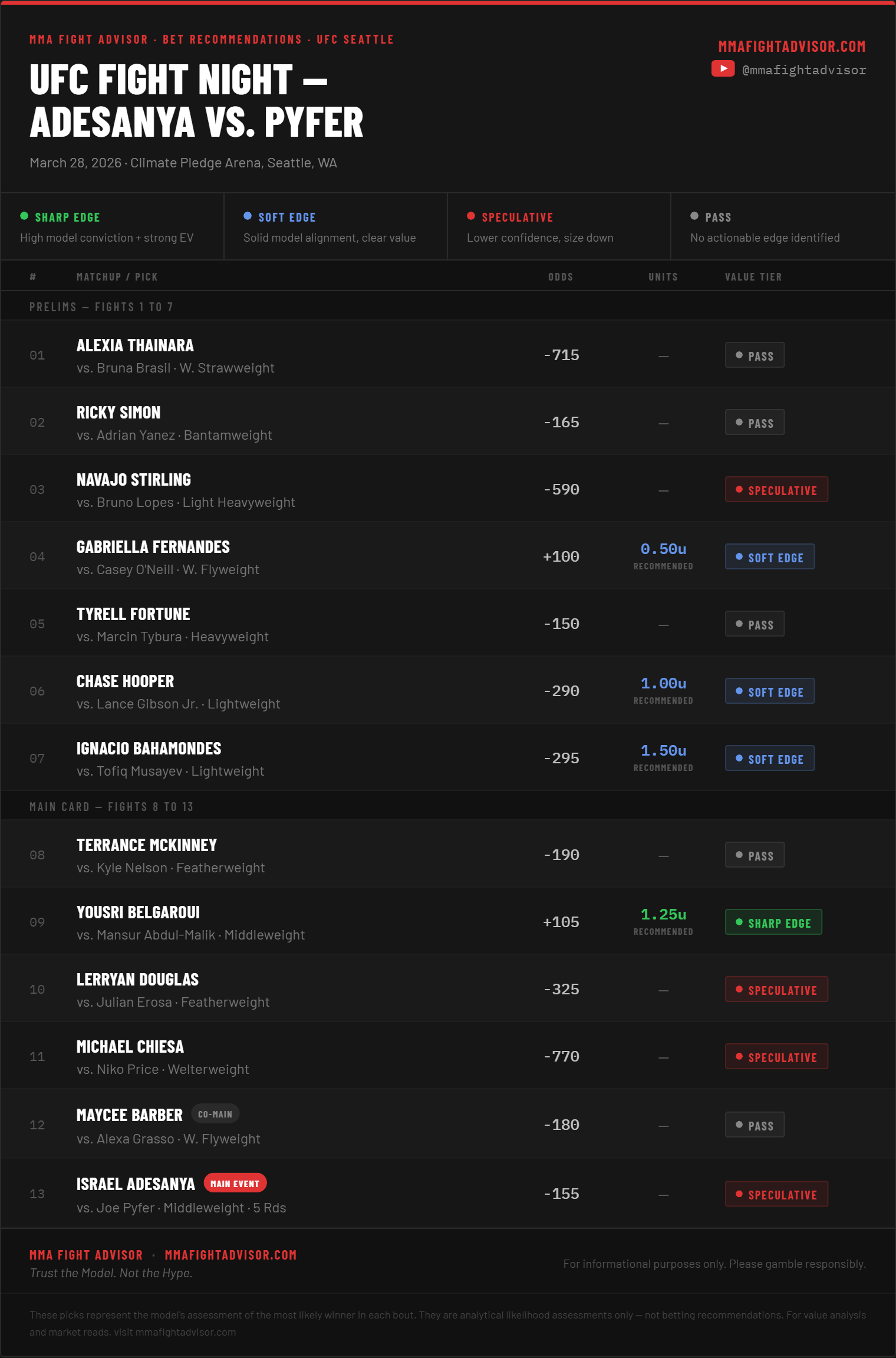Click the Pass tag for Alexia Thainara
The height and width of the screenshot is (1358, 896).
[x=755, y=355]
